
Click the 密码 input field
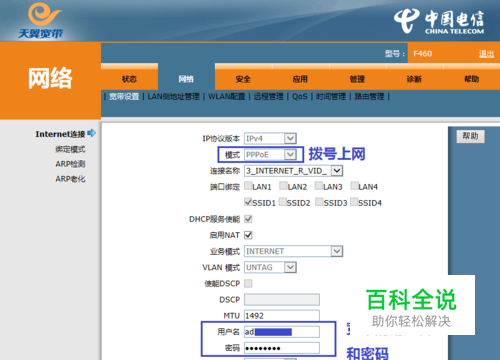pos(282,348)
